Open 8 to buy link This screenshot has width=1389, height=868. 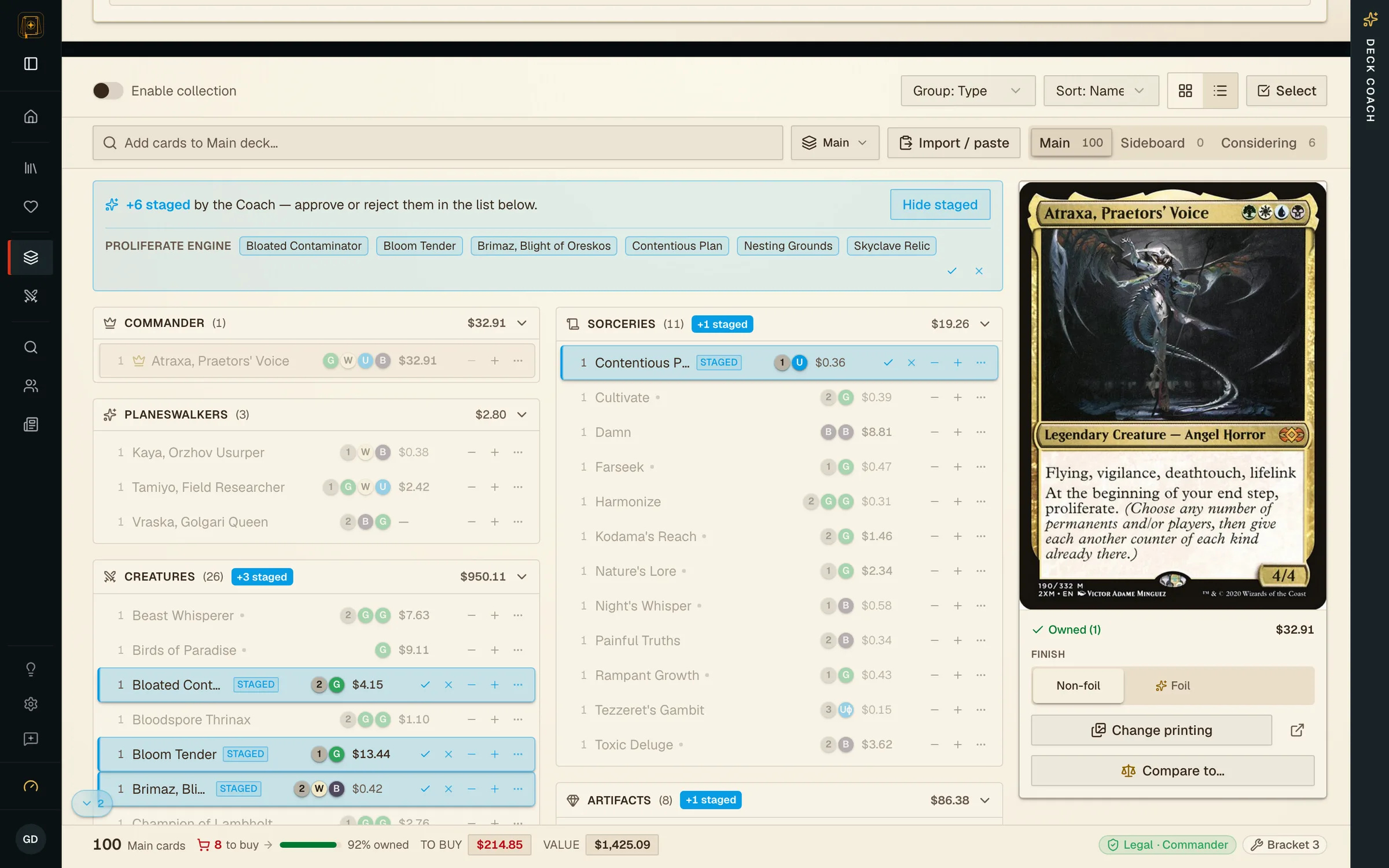click(234, 845)
